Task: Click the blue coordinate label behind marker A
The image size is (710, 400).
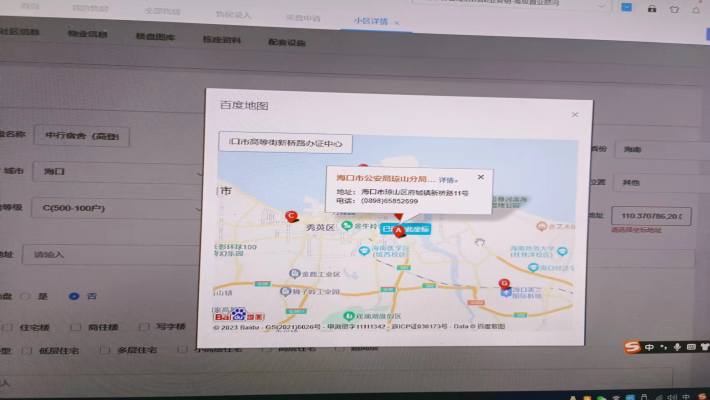Action: pos(406,229)
